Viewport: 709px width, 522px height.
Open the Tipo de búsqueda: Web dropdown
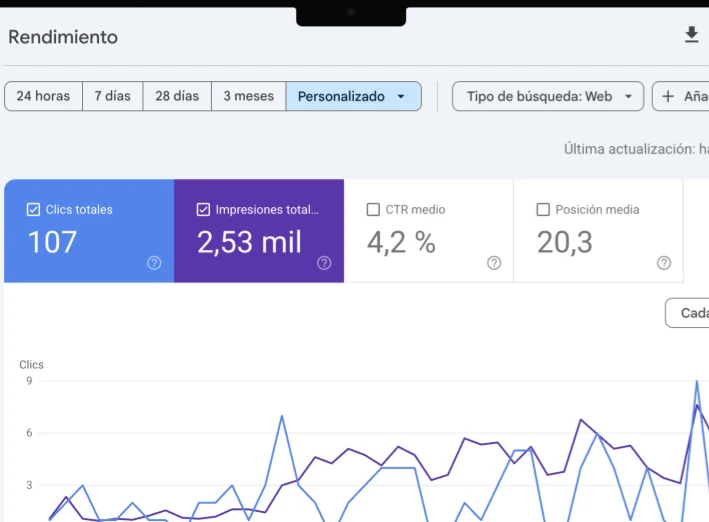(548, 96)
